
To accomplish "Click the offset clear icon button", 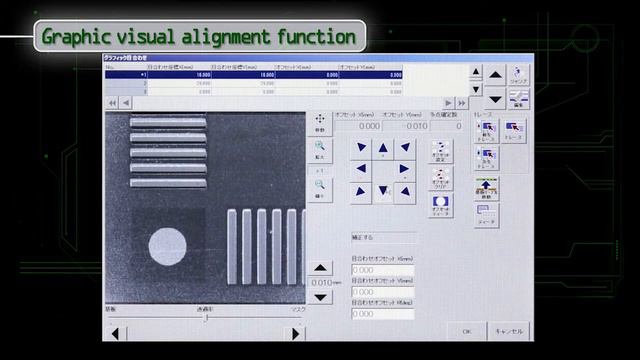I will tap(440, 178).
